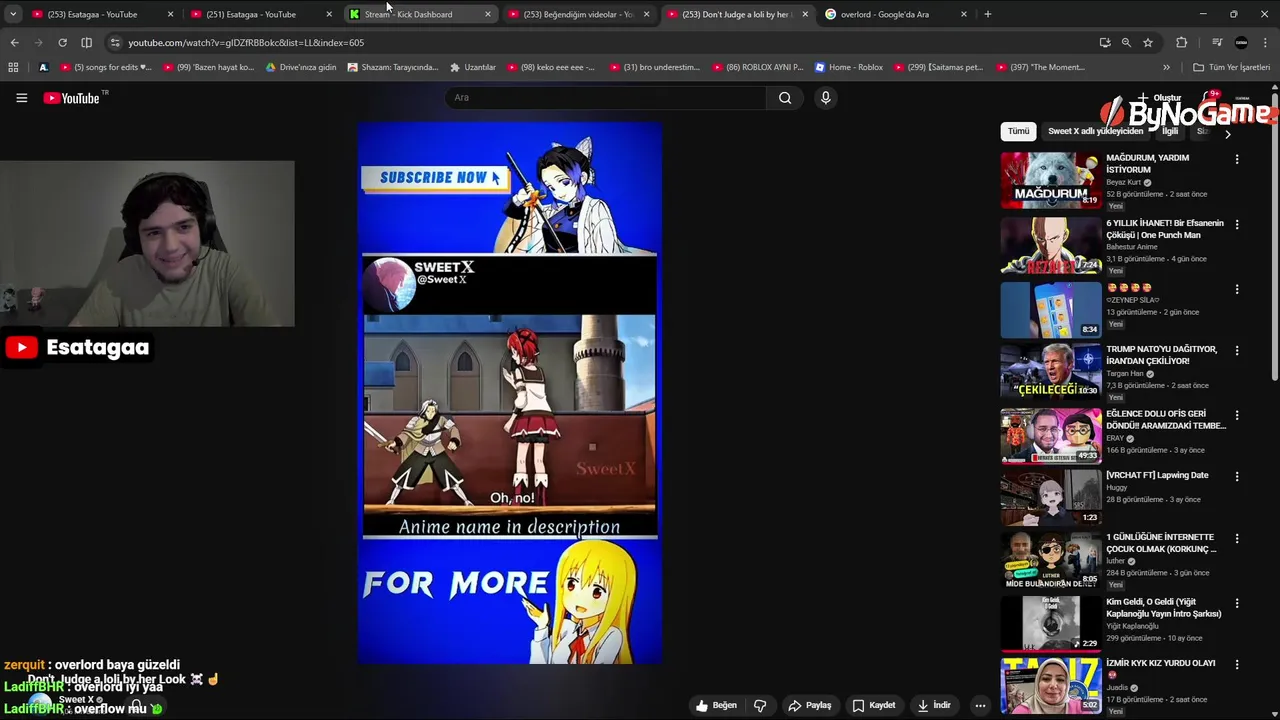Viewport: 1280px width, 720px height.
Task: Open options for Kim Geldi, O Geldi video
Action: 1236,603
